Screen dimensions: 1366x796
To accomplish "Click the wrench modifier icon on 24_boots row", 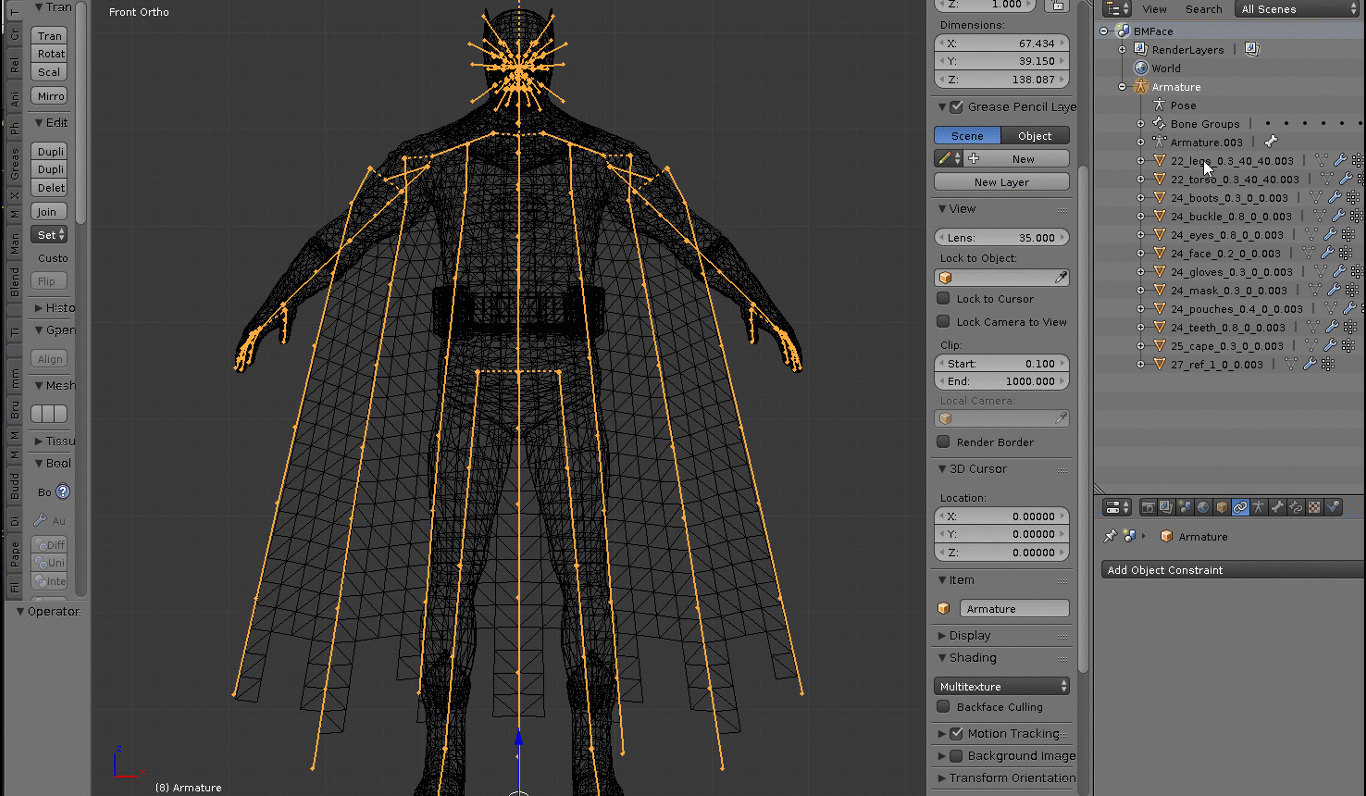I will [x=1335, y=198].
